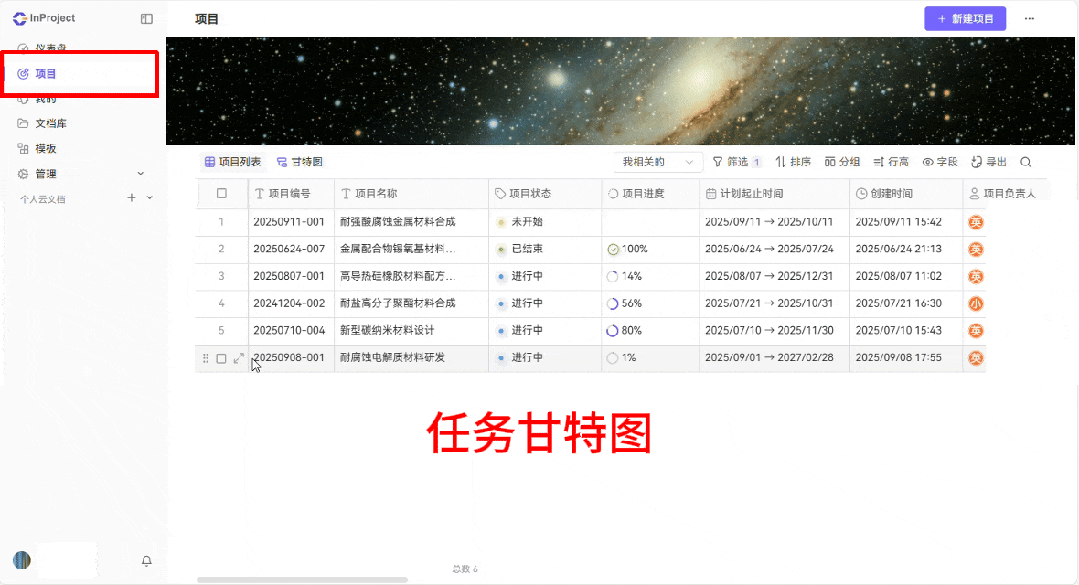Open search with the magnifier icon
This screenshot has height=585, width=1079.
tap(1026, 161)
